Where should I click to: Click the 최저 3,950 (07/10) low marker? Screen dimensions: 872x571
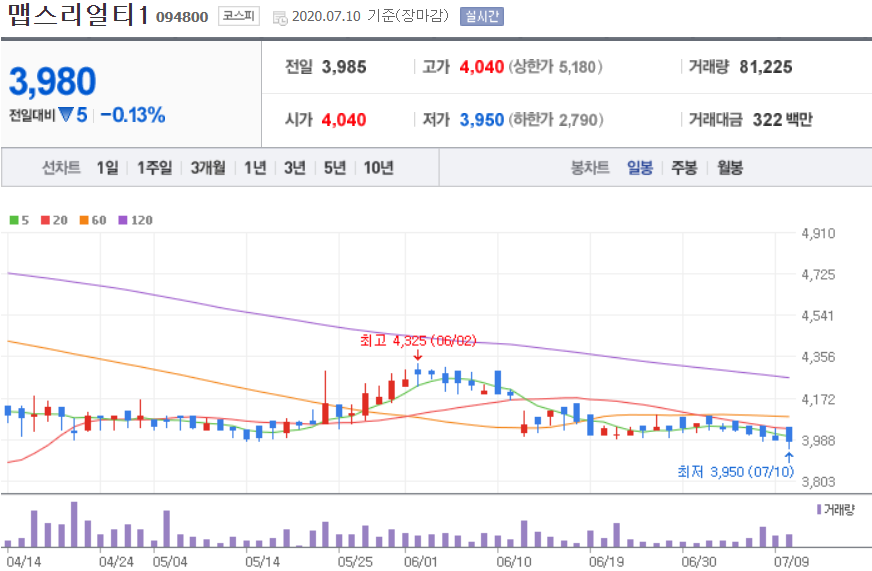[x=735, y=471]
